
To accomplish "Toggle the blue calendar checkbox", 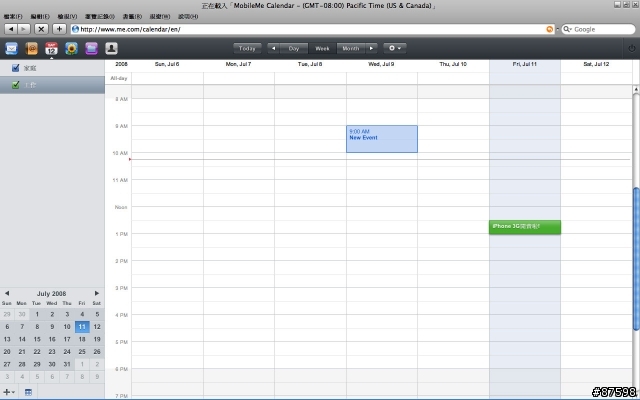I will click(15, 68).
